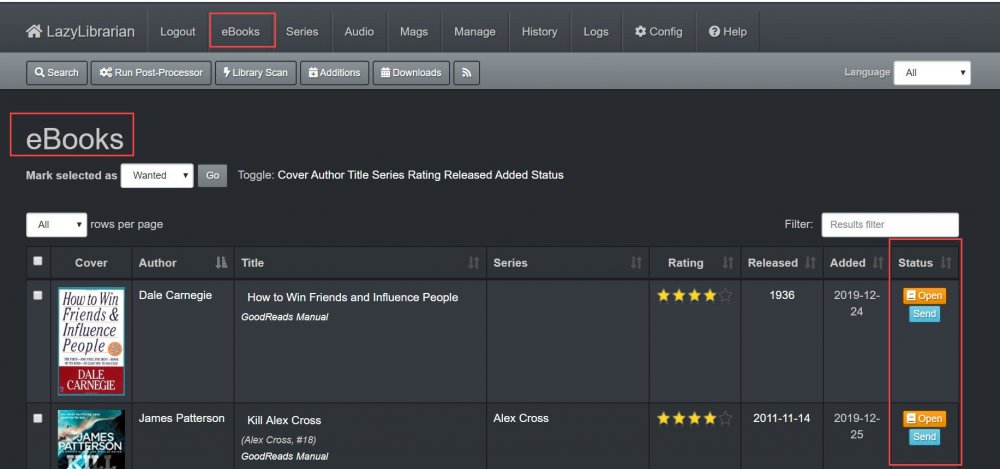Toggle Status column visibility
This screenshot has height=469, width=1000.
(x=547, y=175)
